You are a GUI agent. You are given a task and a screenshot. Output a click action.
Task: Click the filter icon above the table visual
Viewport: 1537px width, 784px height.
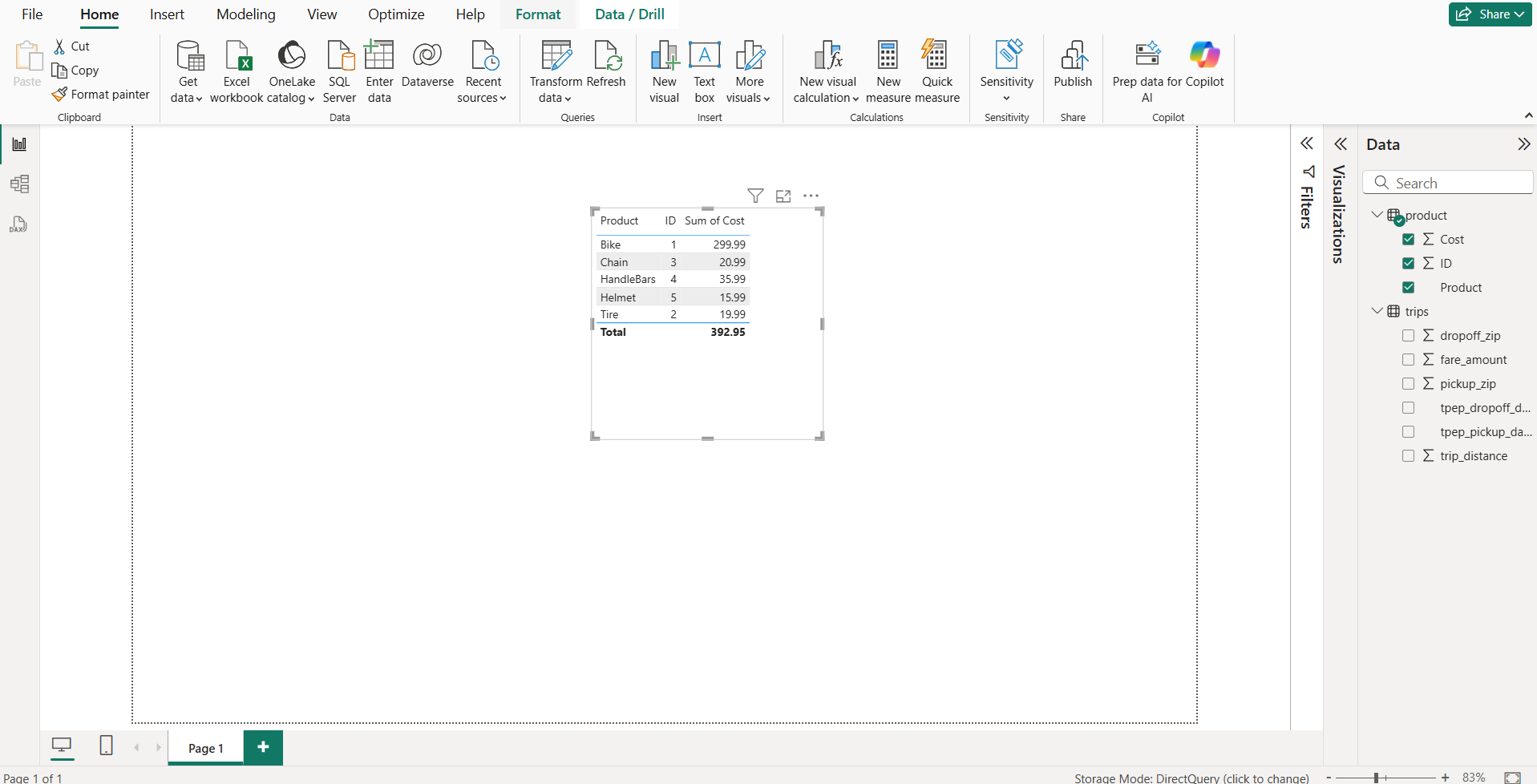pyautogui.click(x=755, y=196)
